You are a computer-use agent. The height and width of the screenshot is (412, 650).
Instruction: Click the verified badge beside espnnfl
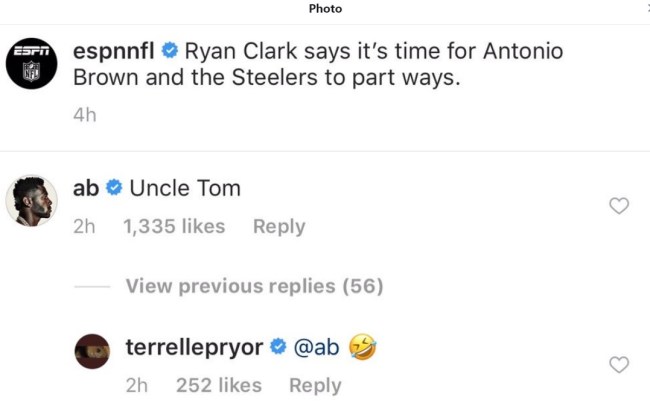click(x=170, y=49)
